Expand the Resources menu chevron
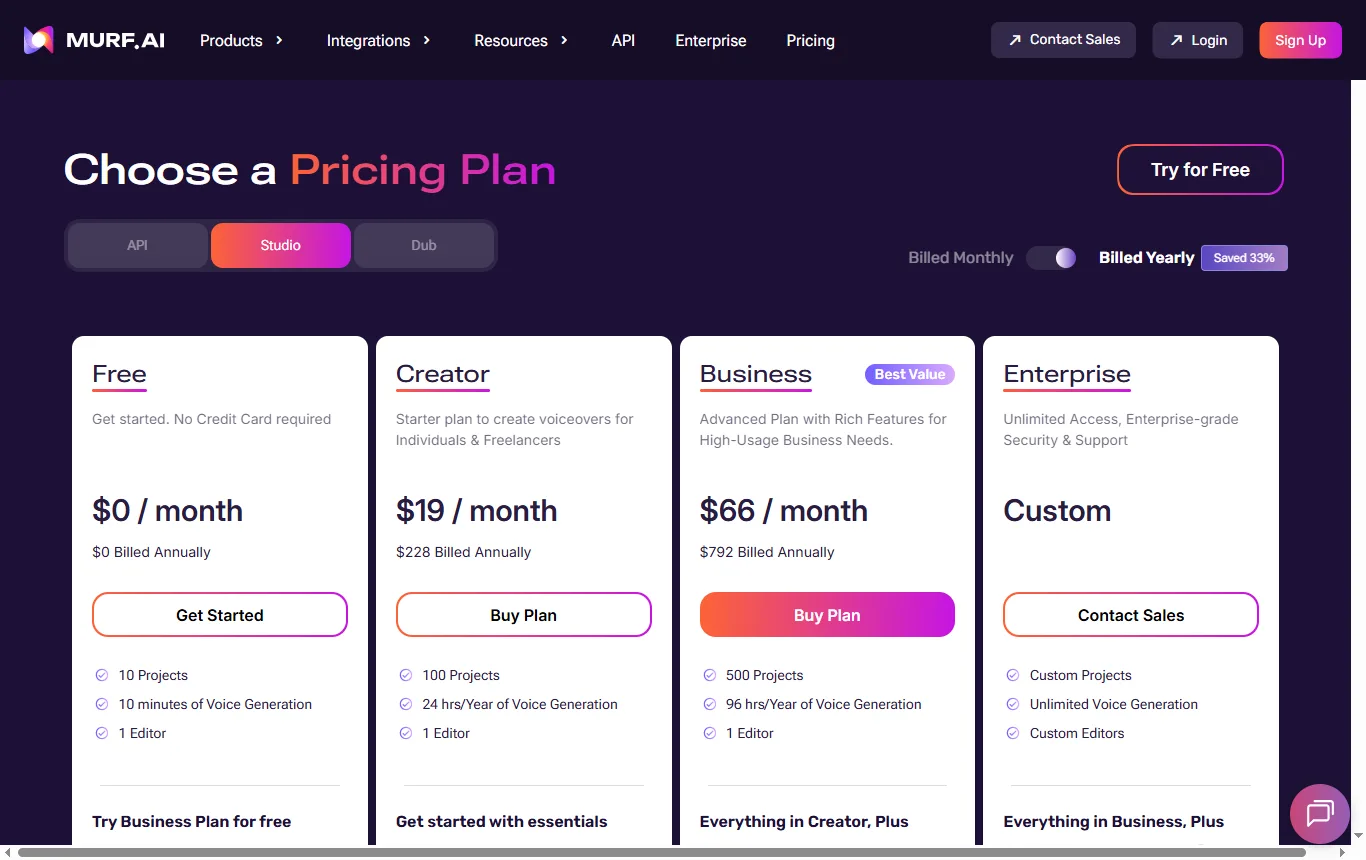The image size is (1366, 860). 564,40
